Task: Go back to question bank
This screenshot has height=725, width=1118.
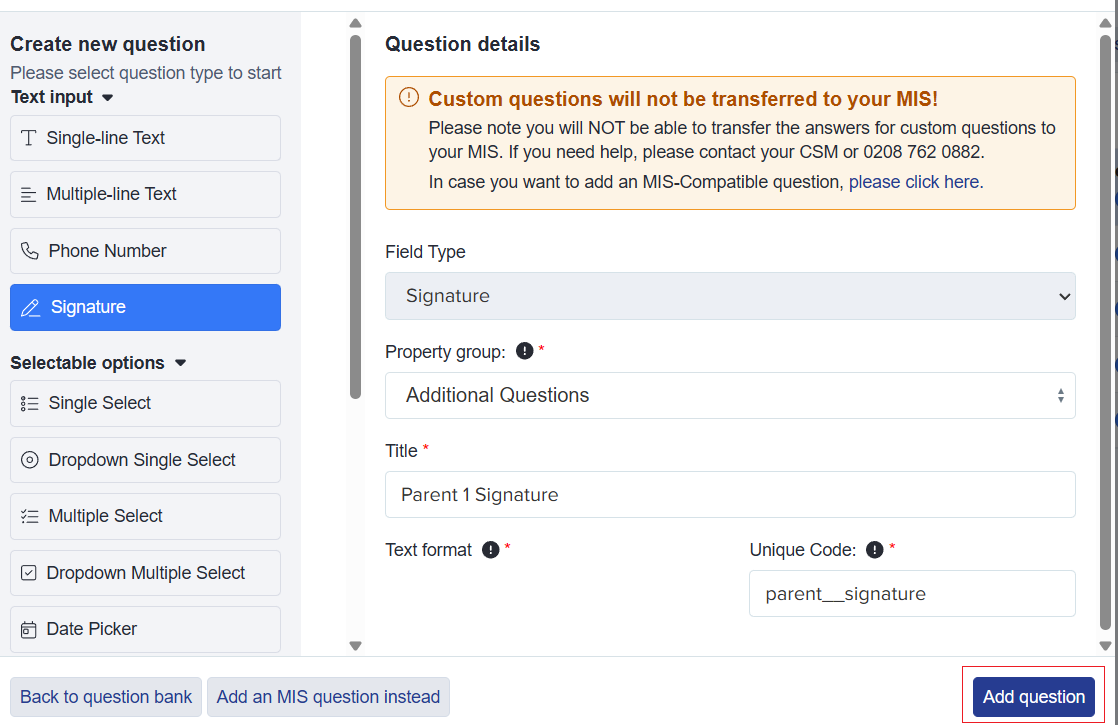Action: tap(106, 696)
